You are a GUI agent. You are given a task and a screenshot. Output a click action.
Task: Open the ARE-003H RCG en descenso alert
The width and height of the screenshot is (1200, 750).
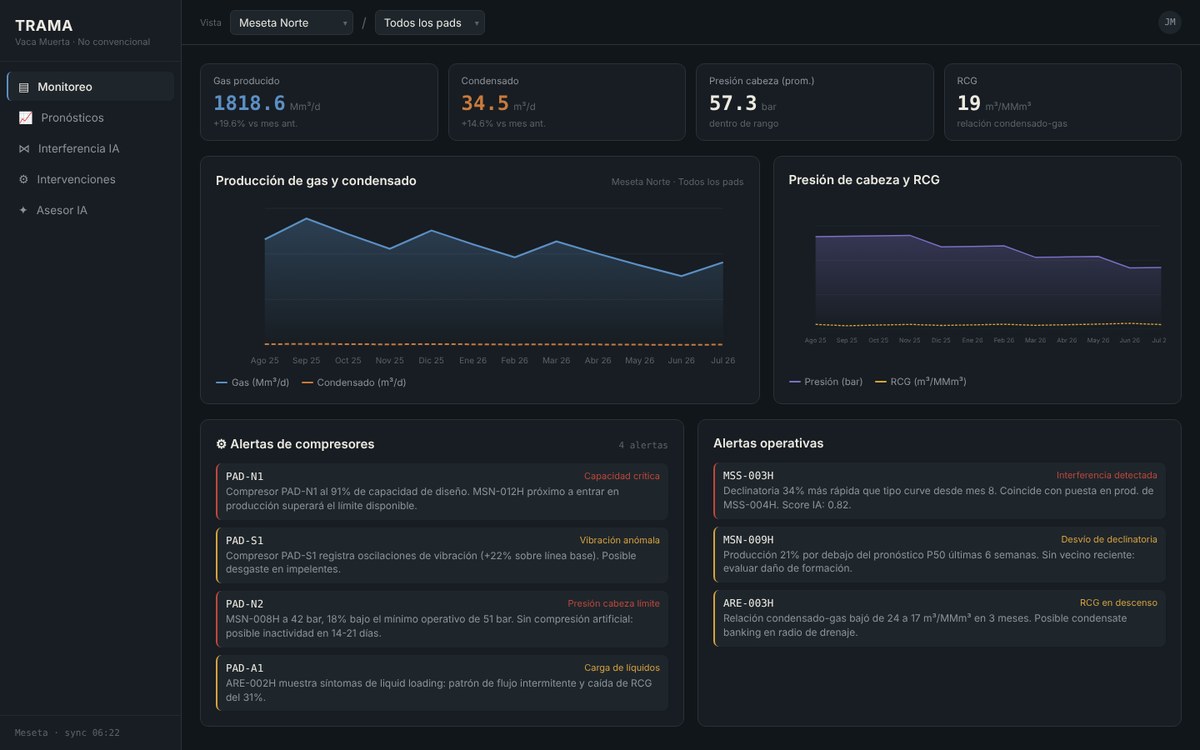[x=939, y=618]
